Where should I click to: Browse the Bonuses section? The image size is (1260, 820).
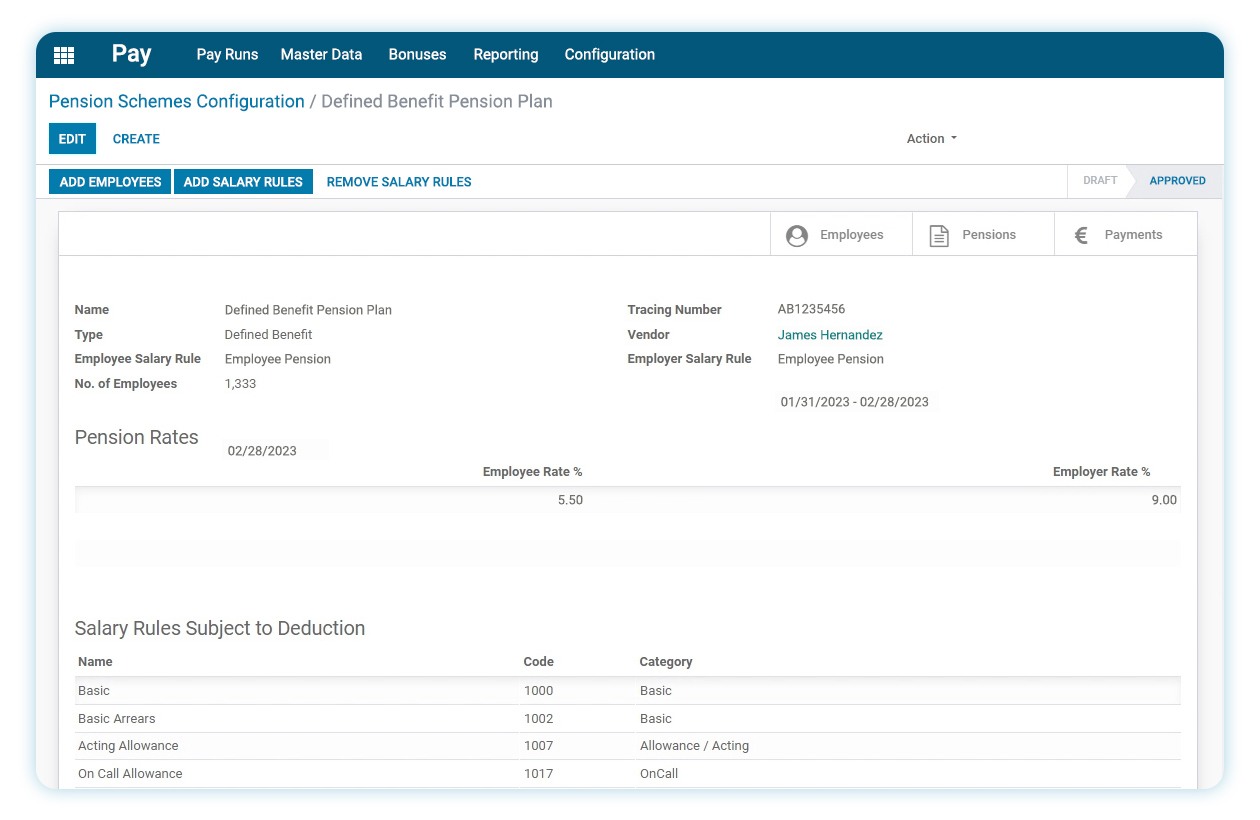click(417, 55)
